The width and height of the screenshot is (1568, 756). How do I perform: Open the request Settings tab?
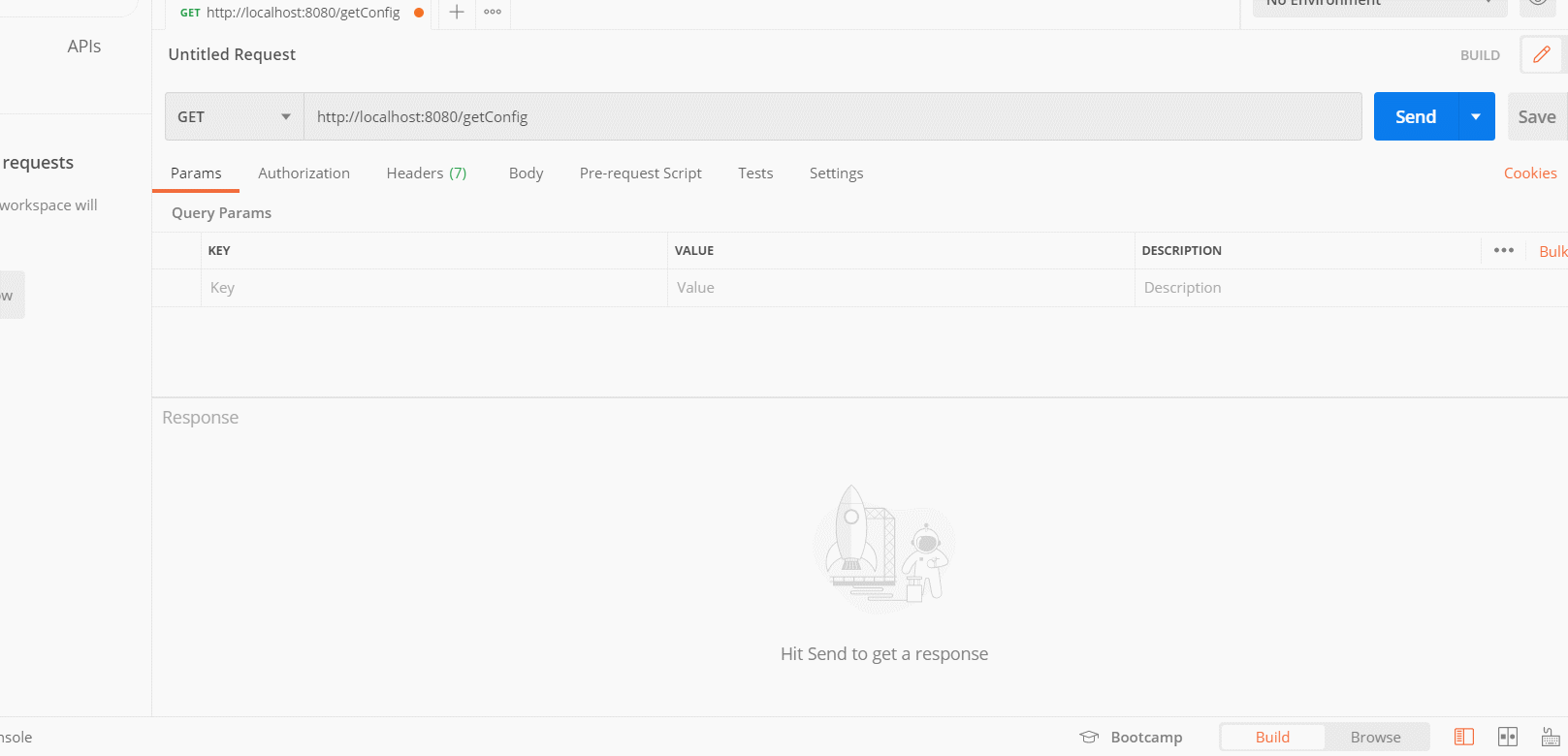point(836,173)
